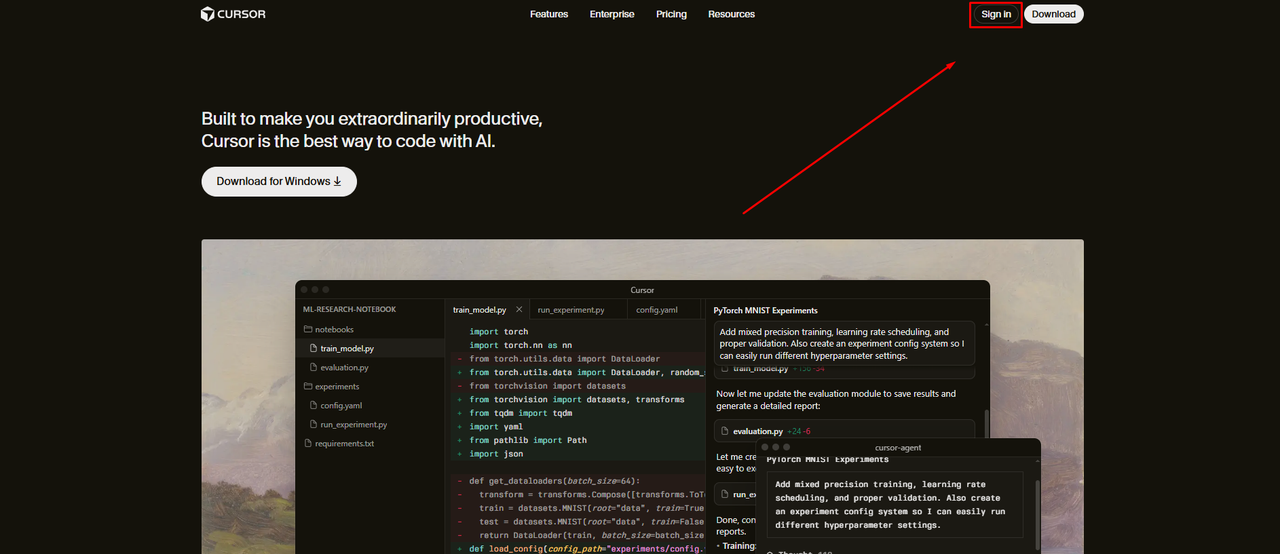The width and height of the screenshot is (1280, 554).
Task: Go to Pricing
Action: pyautogui.click(x=671, y=14)
